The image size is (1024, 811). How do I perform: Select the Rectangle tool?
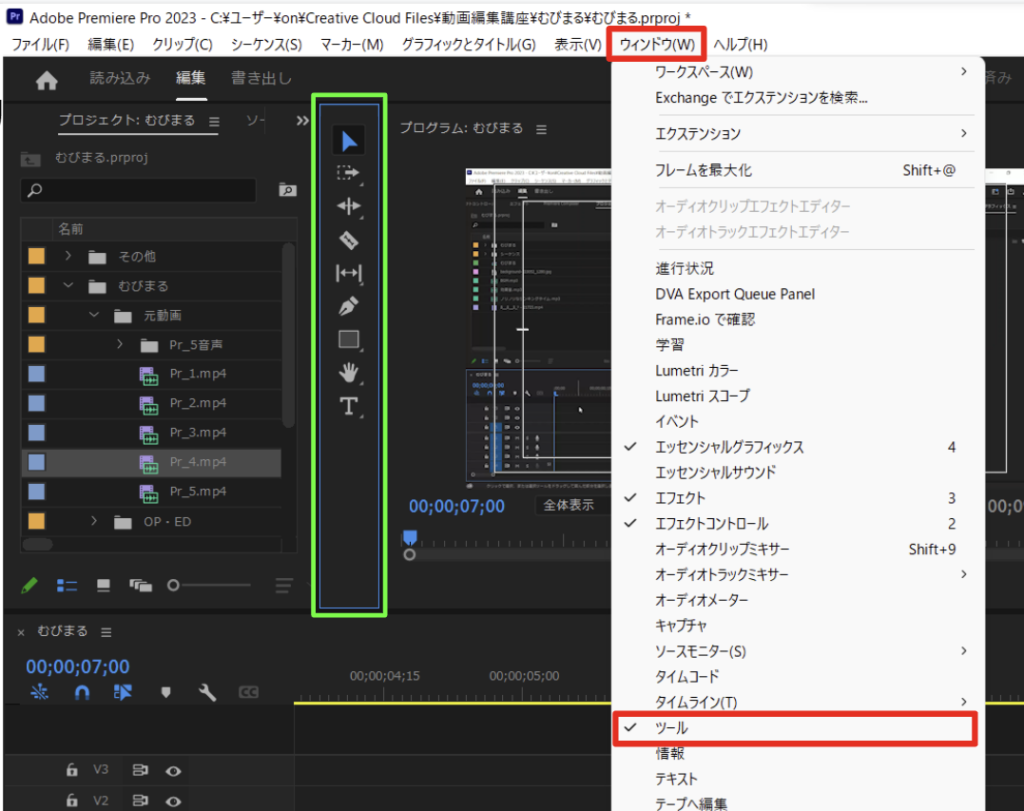click(x=348, y=338)
